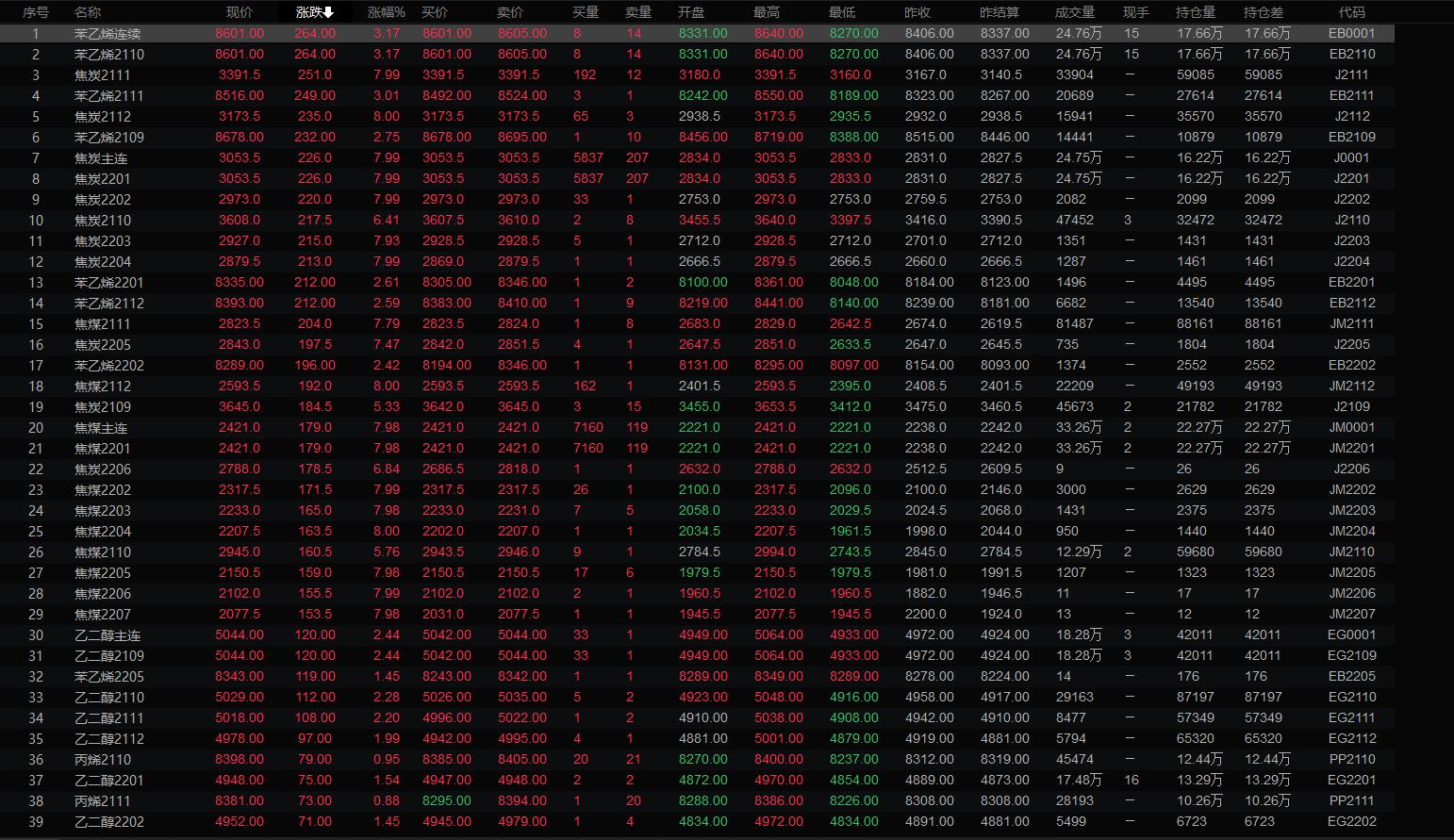Image resolution: width=1454 pixels, height=840 pixels.
Task: Select the 焦炭2109 contract name
Action: point(103,407)
